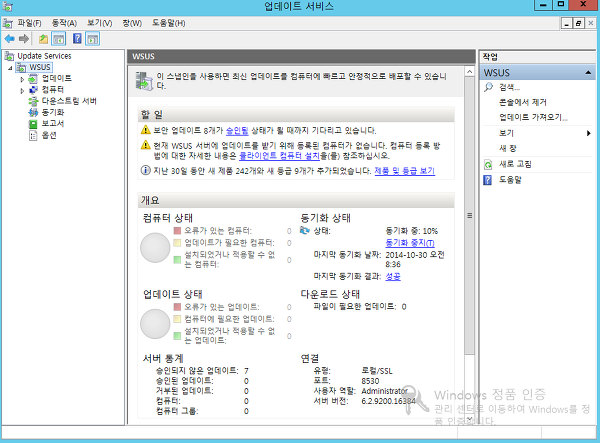The image size is (600, 443).
Task: Click the 업데이트 node icon in tree
Action: coord(33,78)
